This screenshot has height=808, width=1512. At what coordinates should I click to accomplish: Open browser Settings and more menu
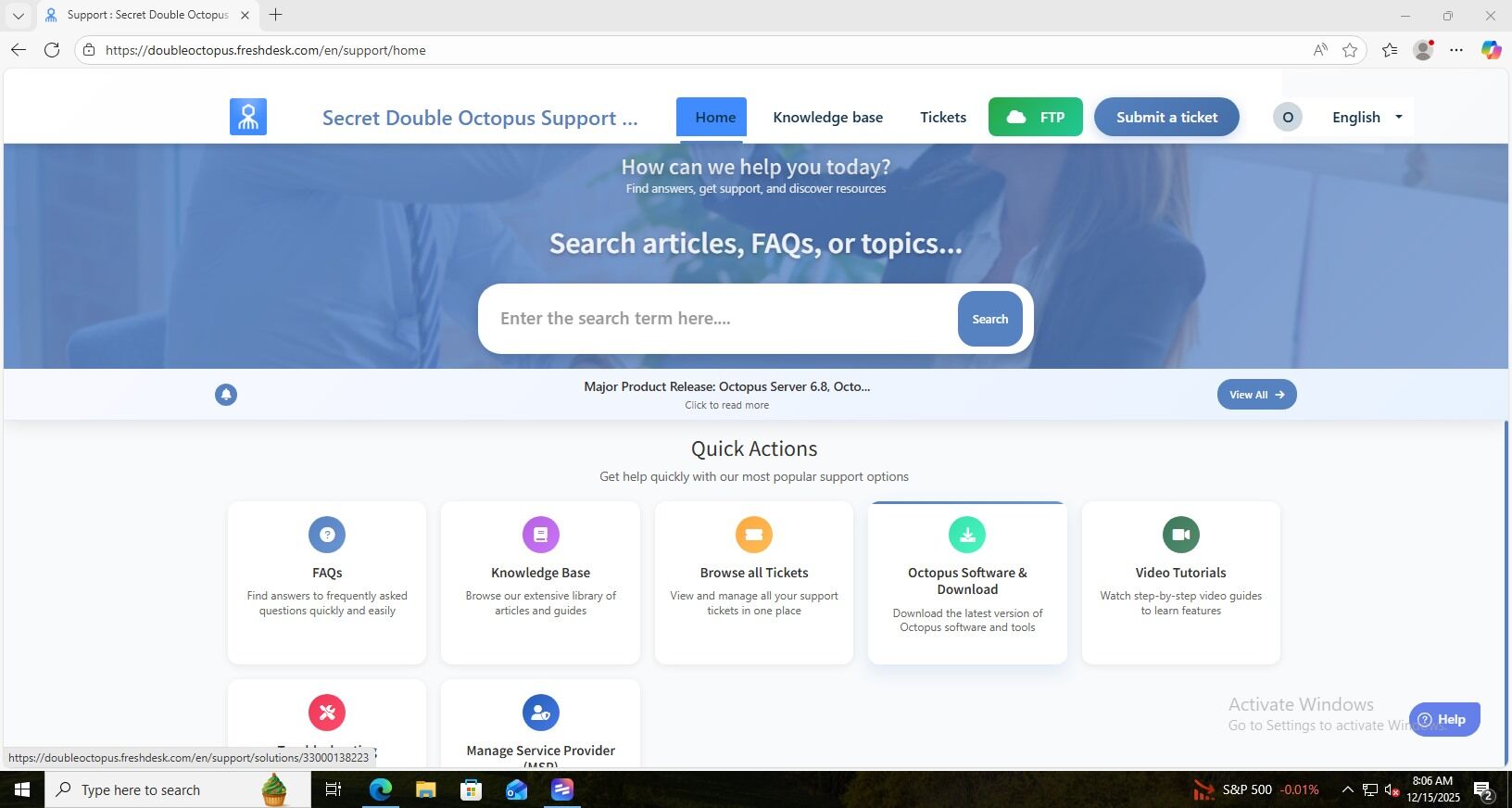tap(1456, 50)
